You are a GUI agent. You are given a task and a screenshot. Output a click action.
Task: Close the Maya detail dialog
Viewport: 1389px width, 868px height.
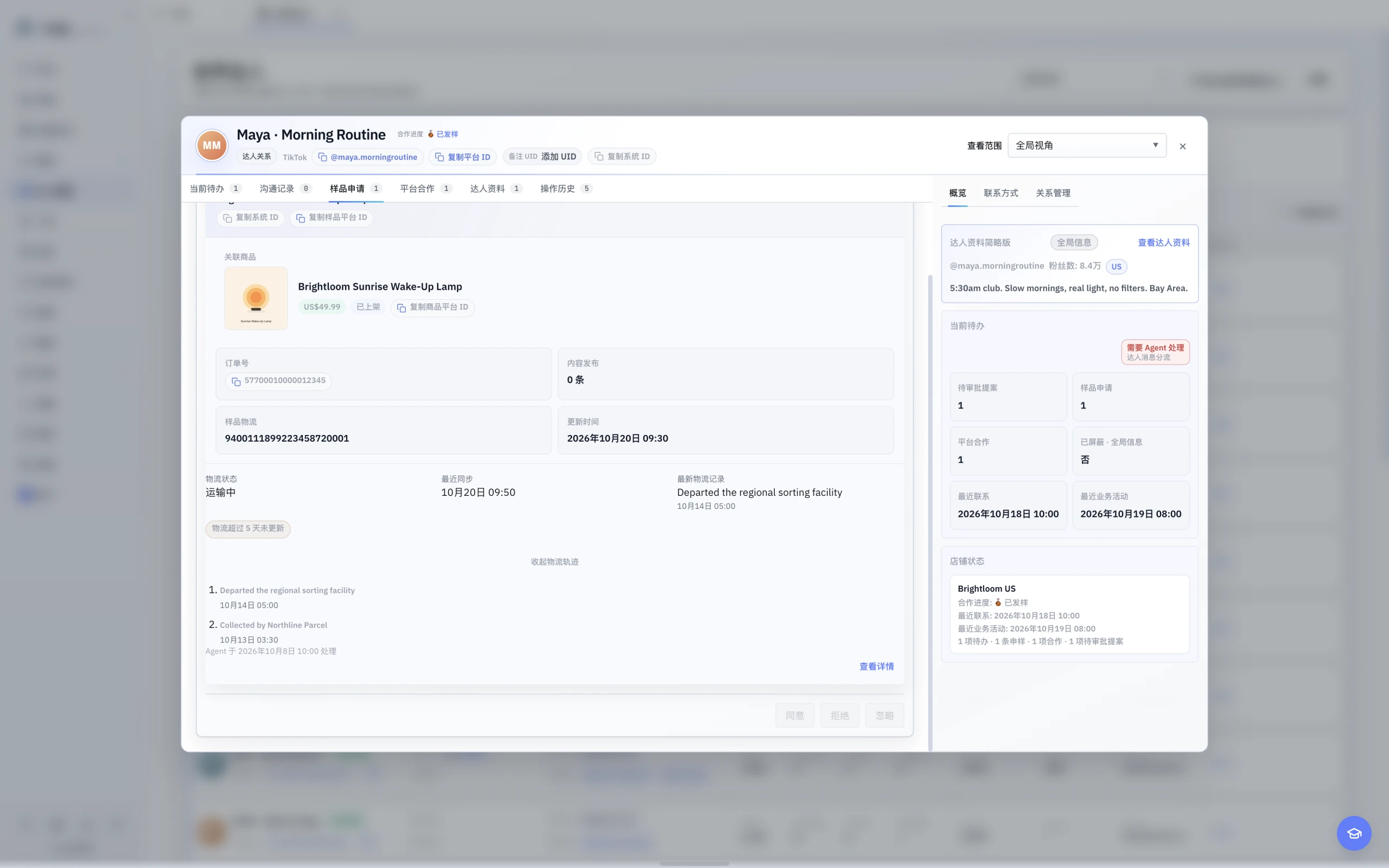tap(1182, 146)
